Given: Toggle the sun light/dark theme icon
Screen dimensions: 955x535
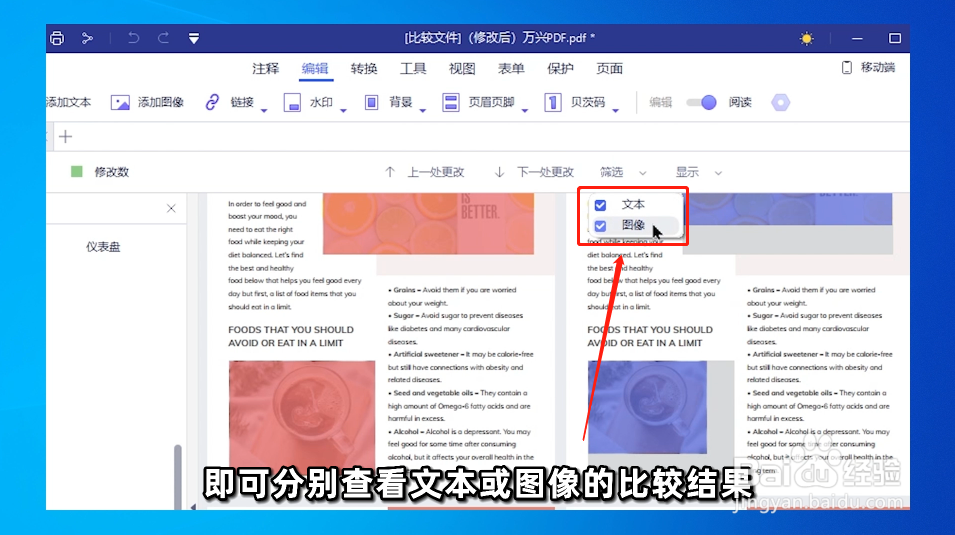Looking at the screenshot, I should pyautogui.click(x=806, y=39).
